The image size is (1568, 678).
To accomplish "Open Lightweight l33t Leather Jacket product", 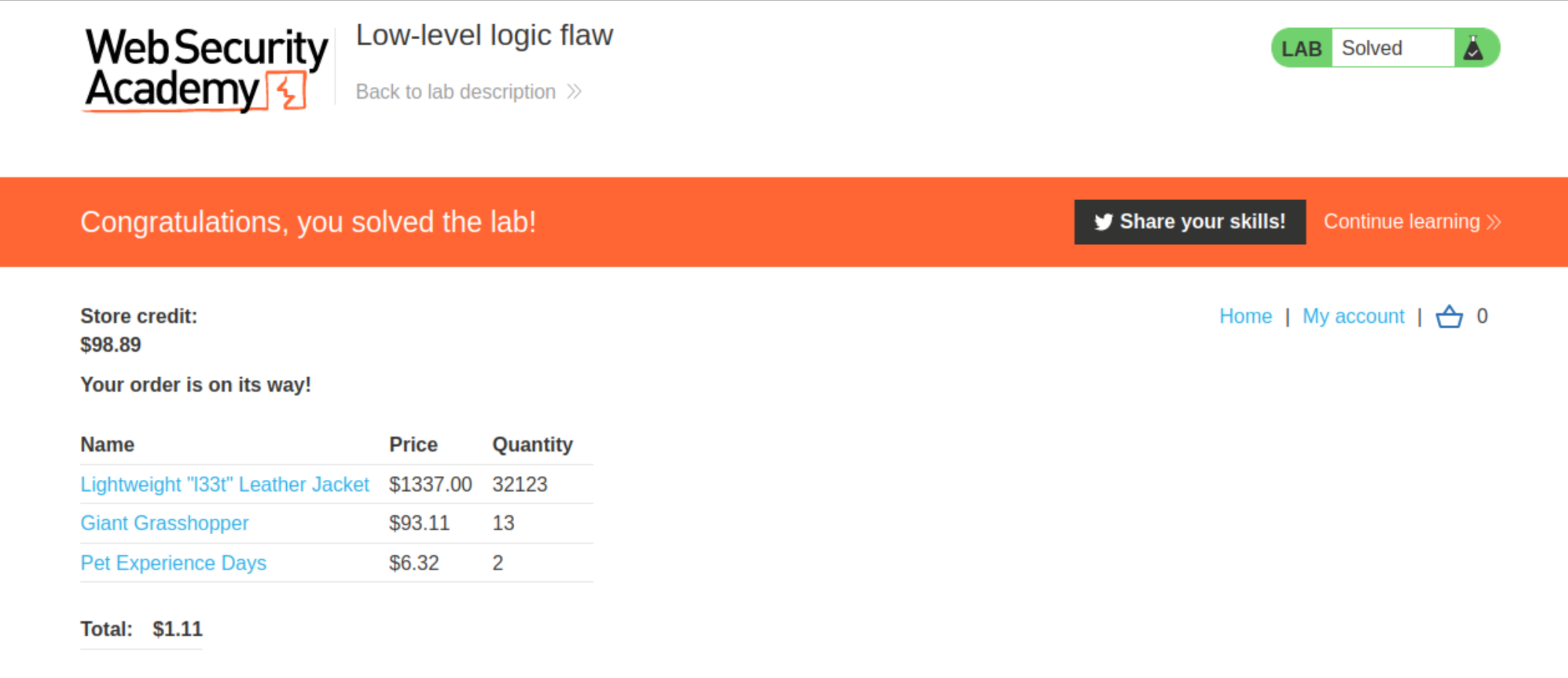I will click(x=225, y=484).
